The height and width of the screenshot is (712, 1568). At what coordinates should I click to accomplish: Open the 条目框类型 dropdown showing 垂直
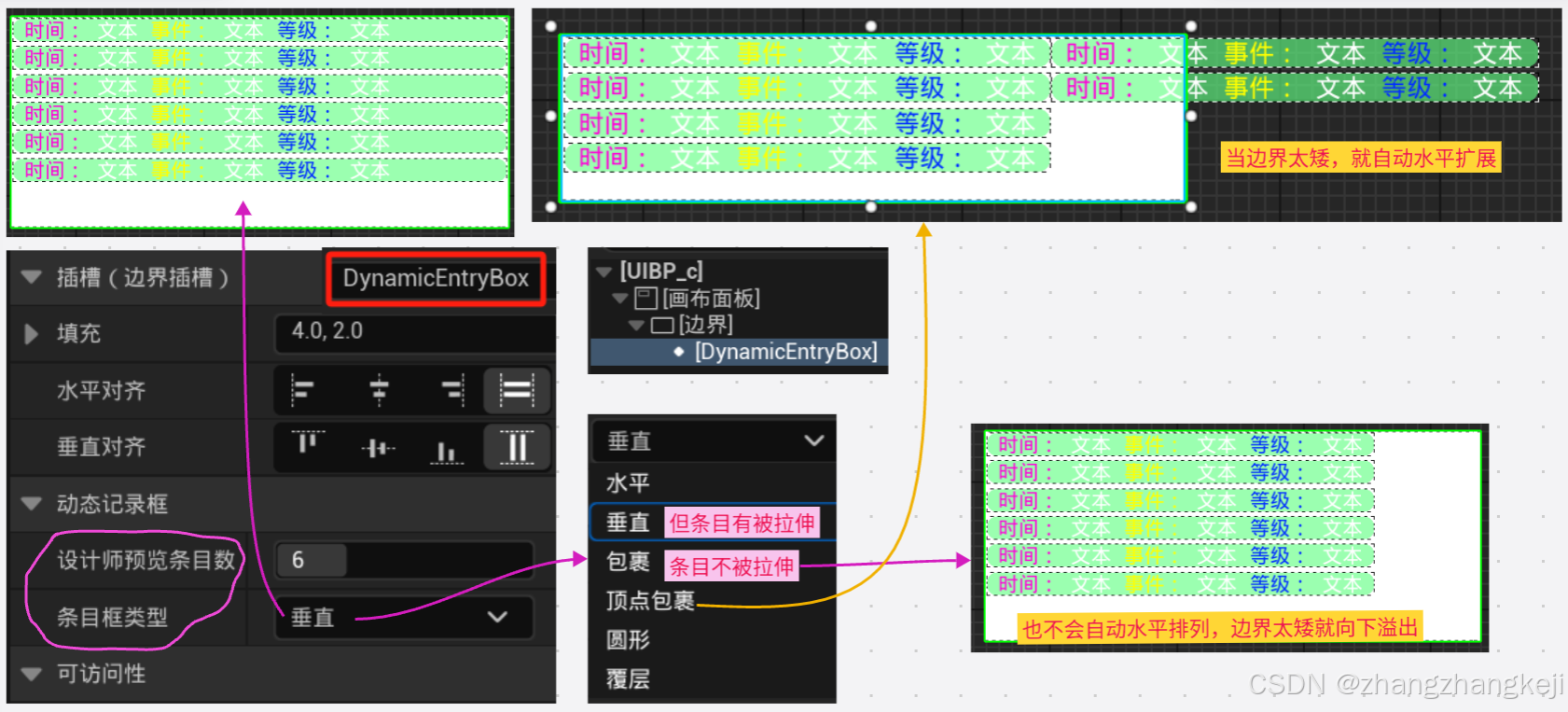404,617
